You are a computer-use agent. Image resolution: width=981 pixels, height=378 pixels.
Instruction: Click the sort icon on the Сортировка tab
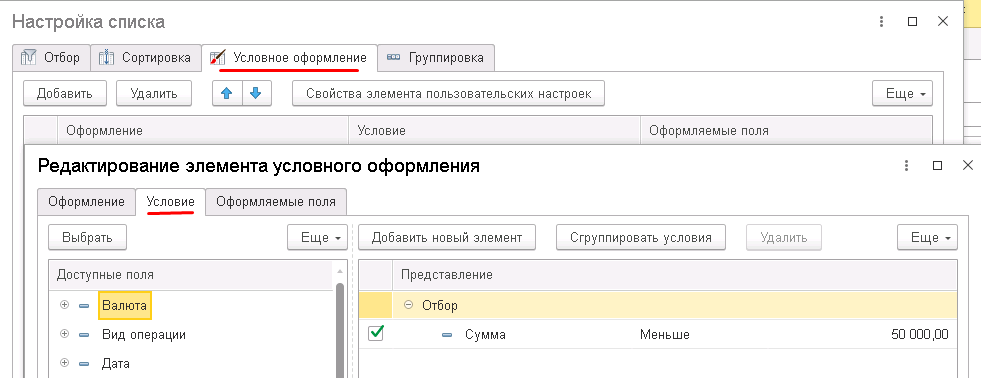pos(107,58)
